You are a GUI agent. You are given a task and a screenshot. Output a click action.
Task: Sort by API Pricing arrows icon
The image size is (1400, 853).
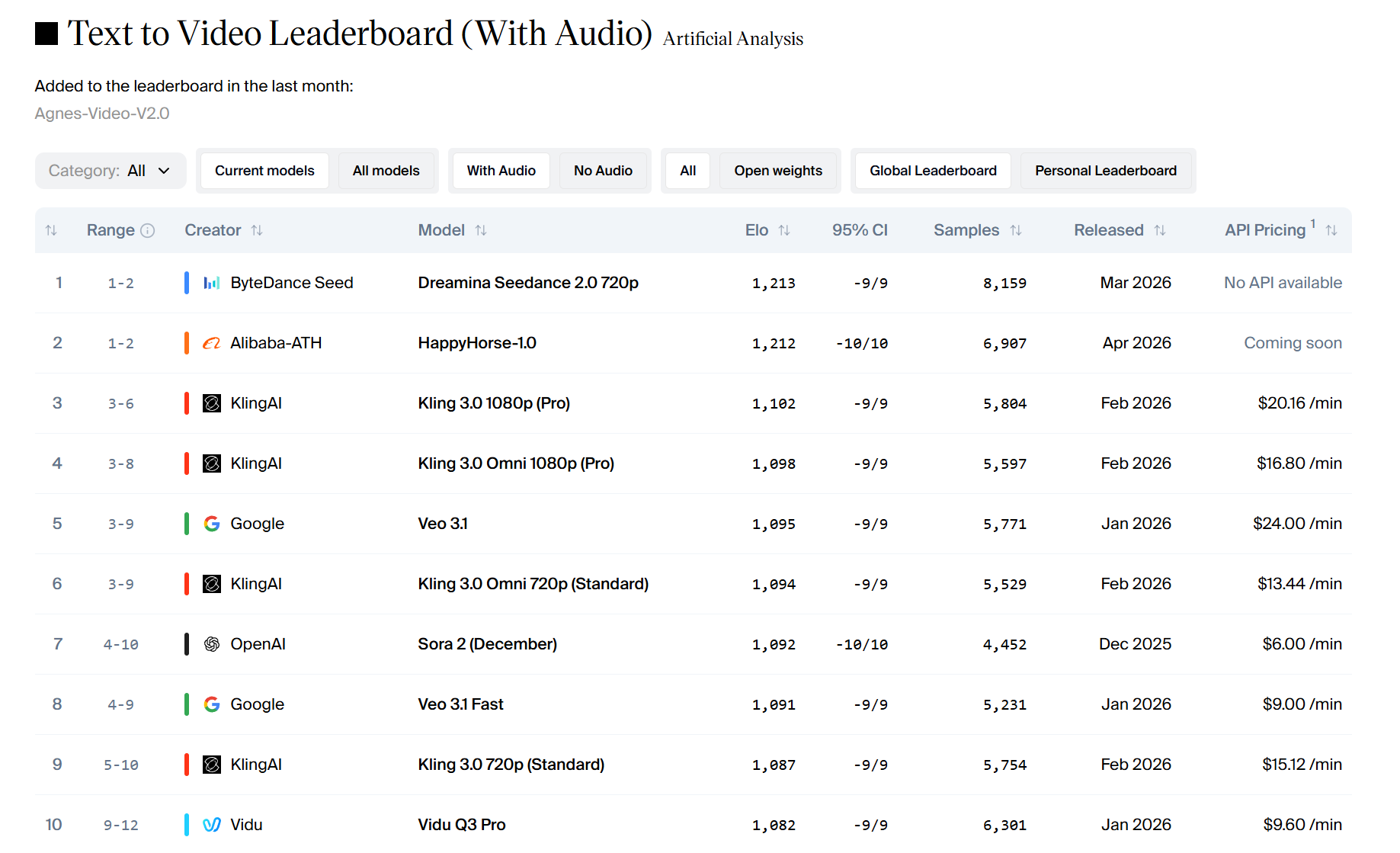1331,230
